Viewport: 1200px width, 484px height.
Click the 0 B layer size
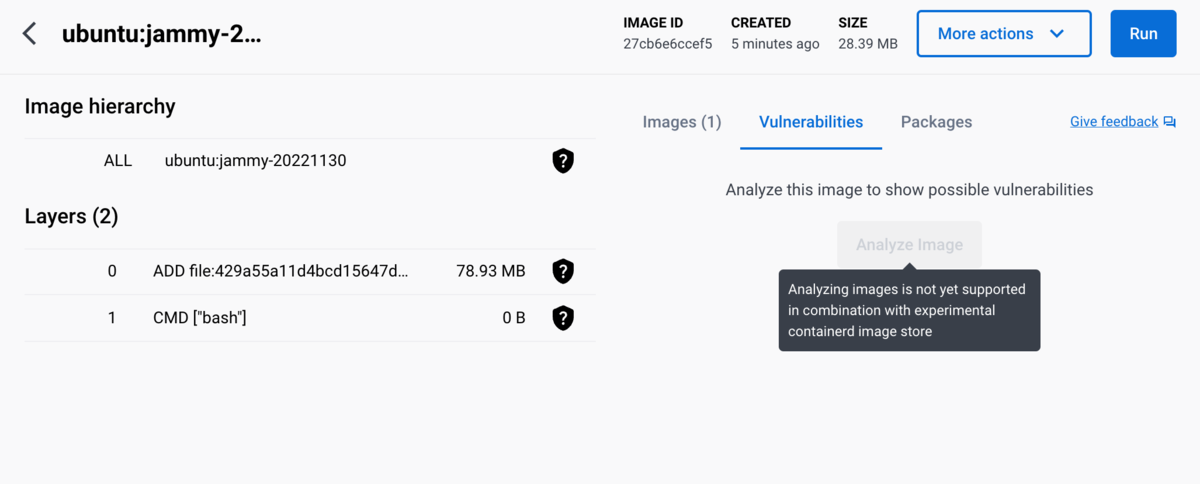[514, 318]
